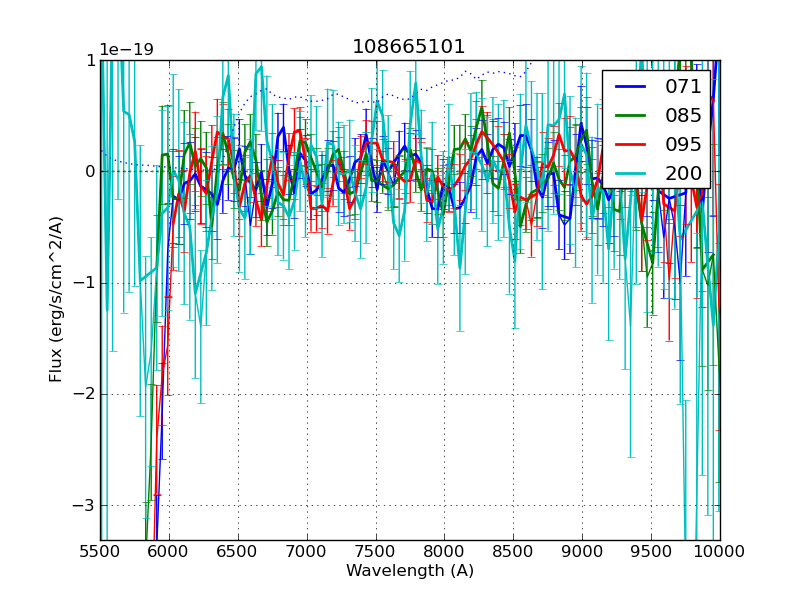Click the 1e-19 exponent label
Viewport: 800px width, 600px height.
coord(127,50)
